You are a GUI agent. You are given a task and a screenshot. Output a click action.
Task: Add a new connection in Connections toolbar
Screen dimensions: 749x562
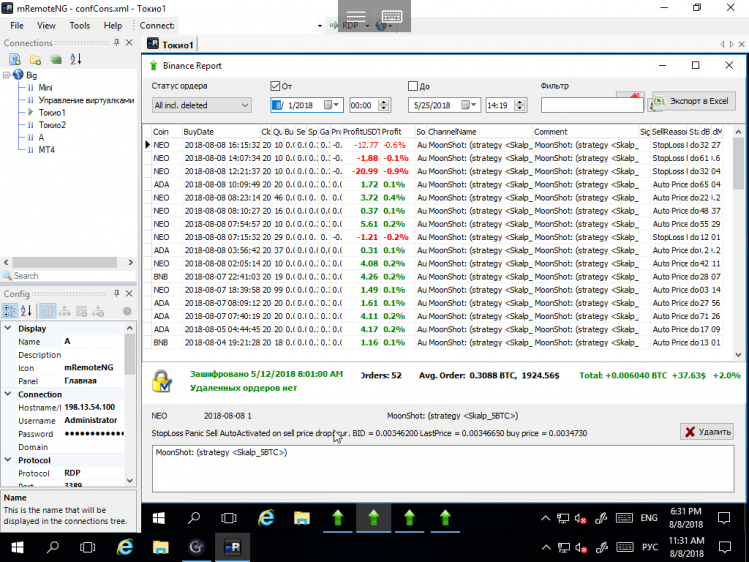(x=15, y=59)
